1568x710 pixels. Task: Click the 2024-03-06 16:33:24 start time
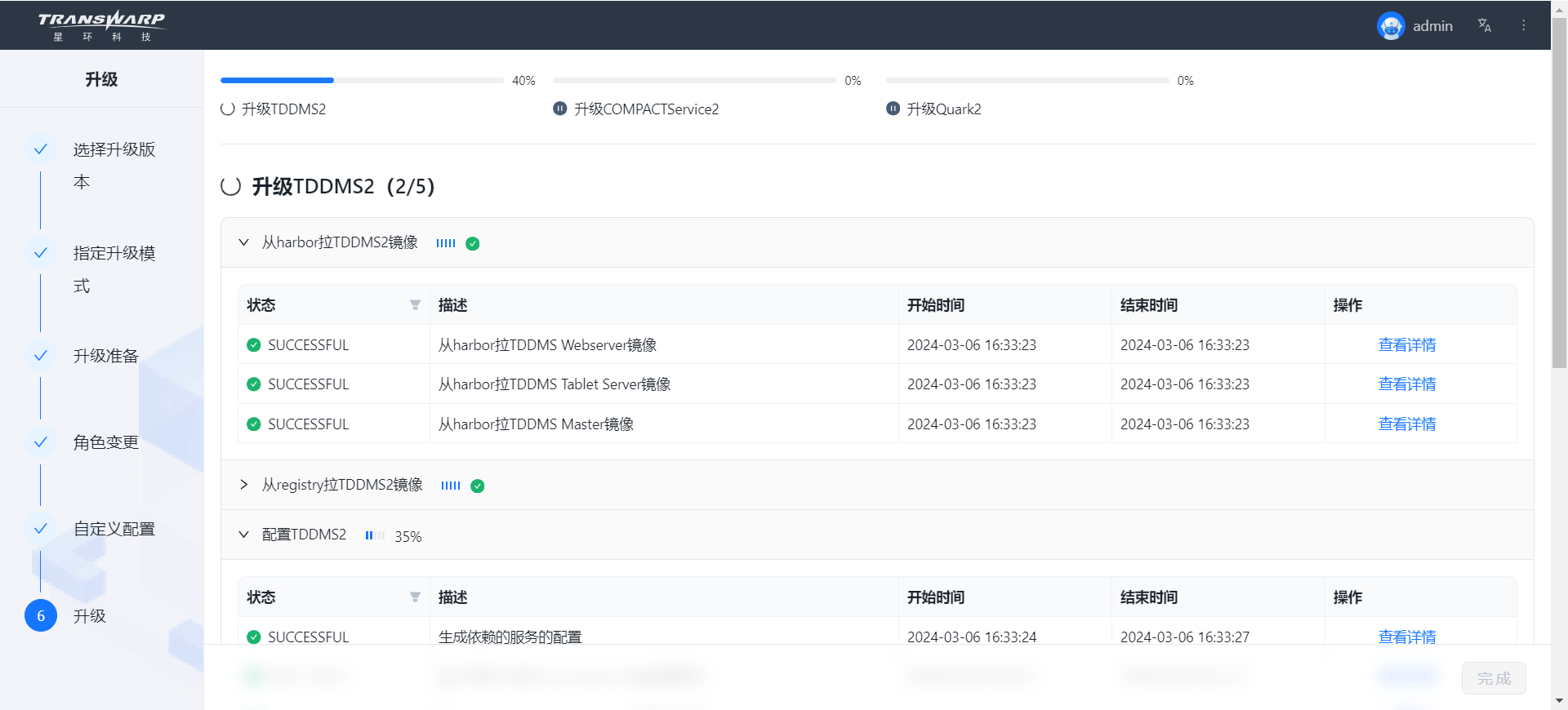coord(971,637)
